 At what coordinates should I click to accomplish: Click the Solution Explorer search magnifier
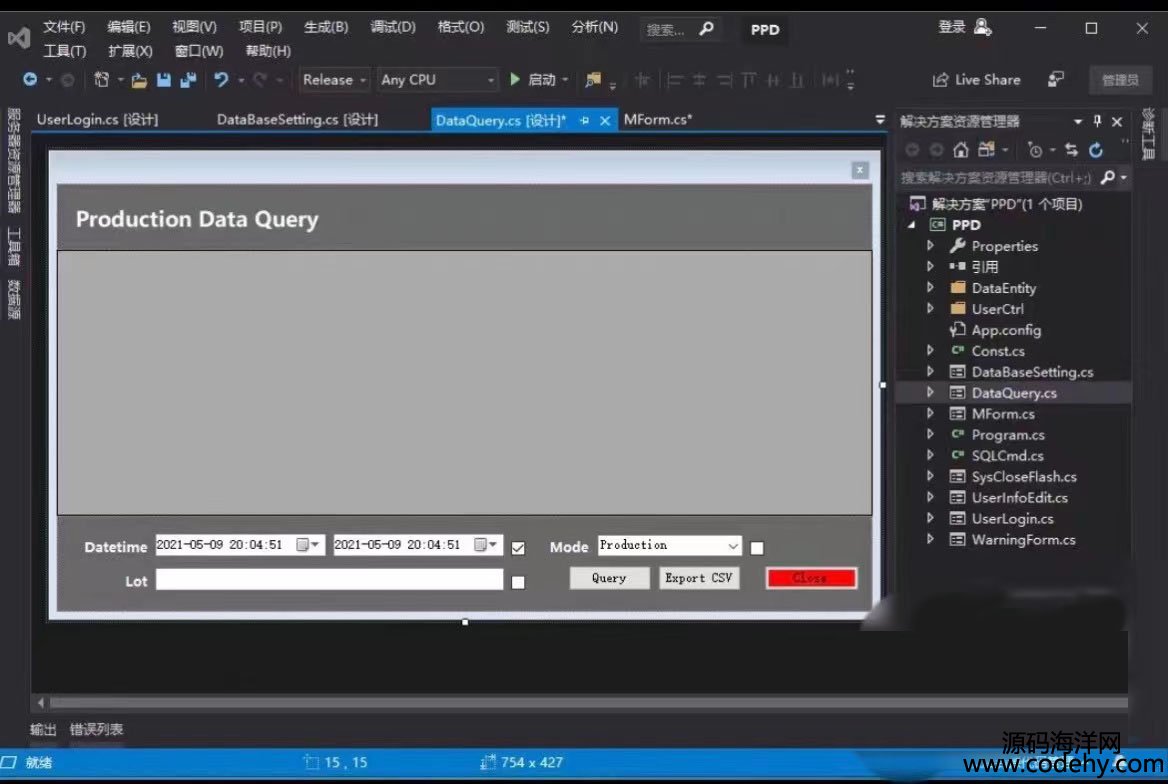pyautogui.click(x=1108, y=177)
